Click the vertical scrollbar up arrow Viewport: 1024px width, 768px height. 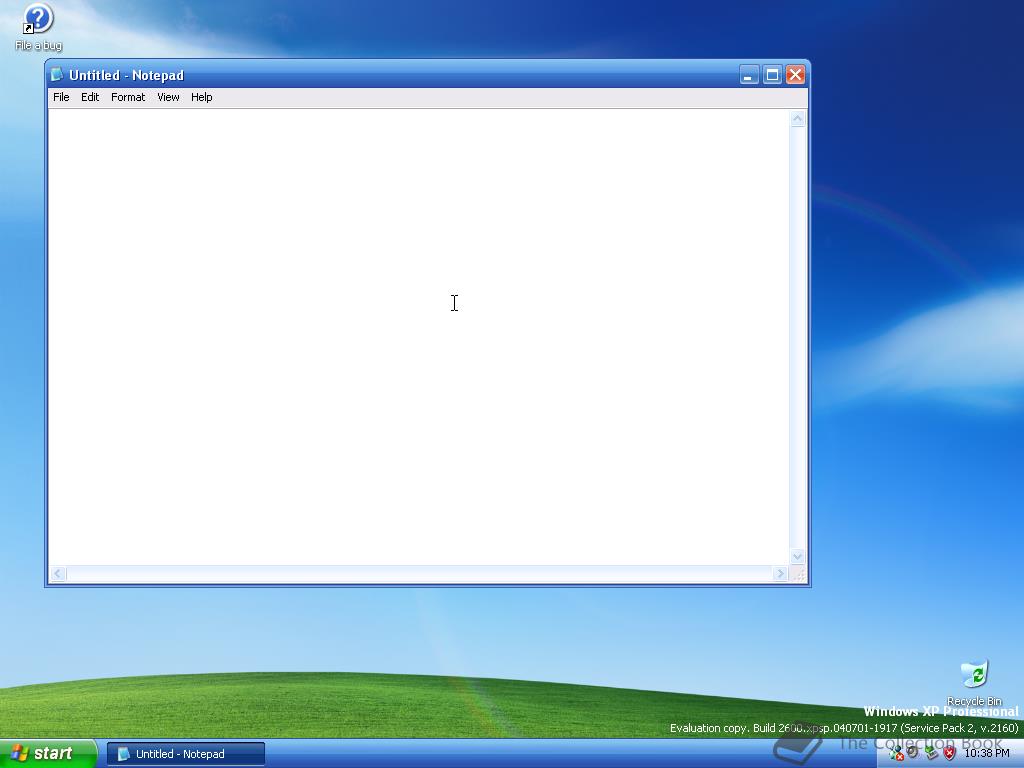click(x=797, y=119)
